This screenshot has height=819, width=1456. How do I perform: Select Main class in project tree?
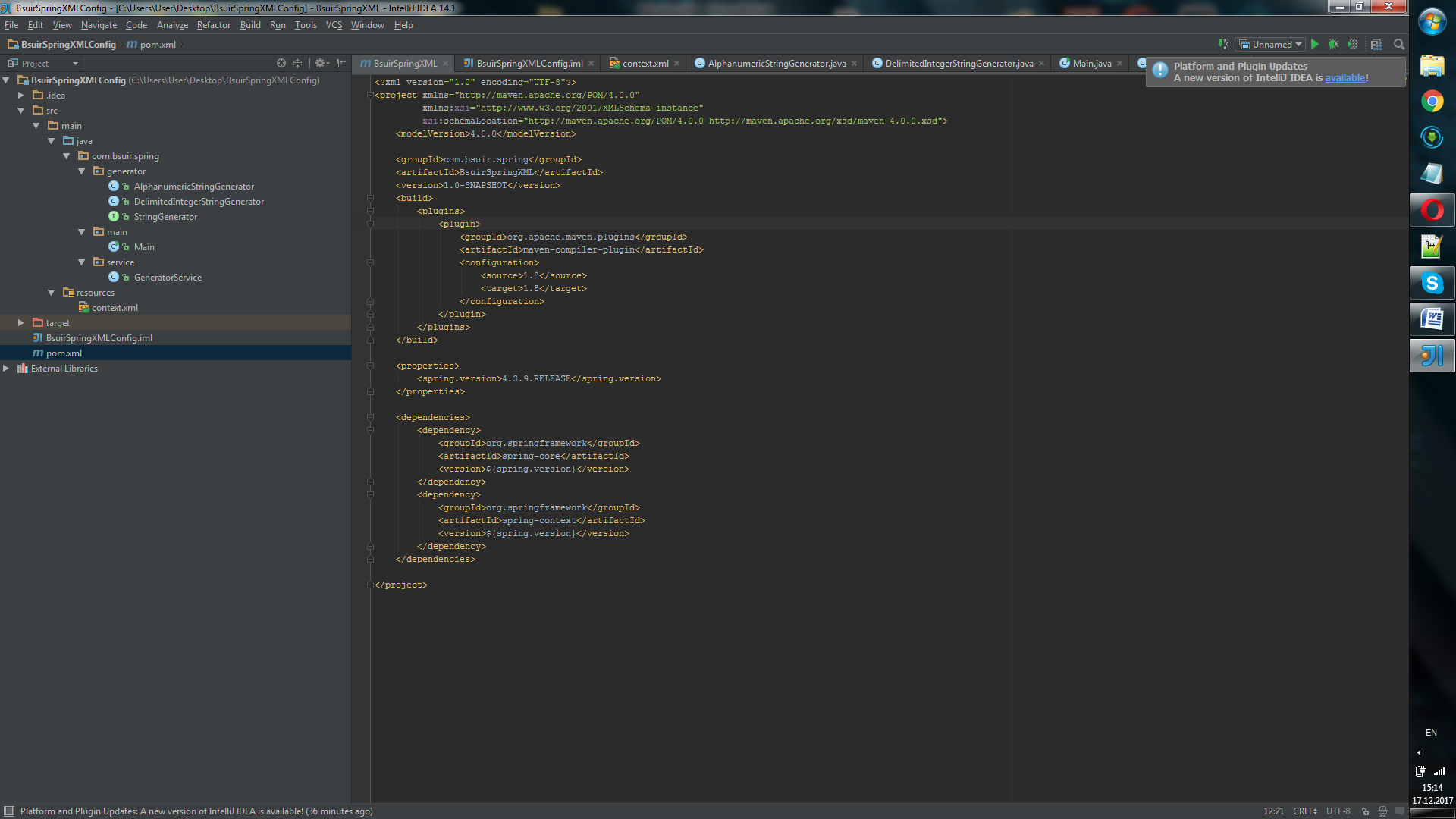(x=144, y=247)
